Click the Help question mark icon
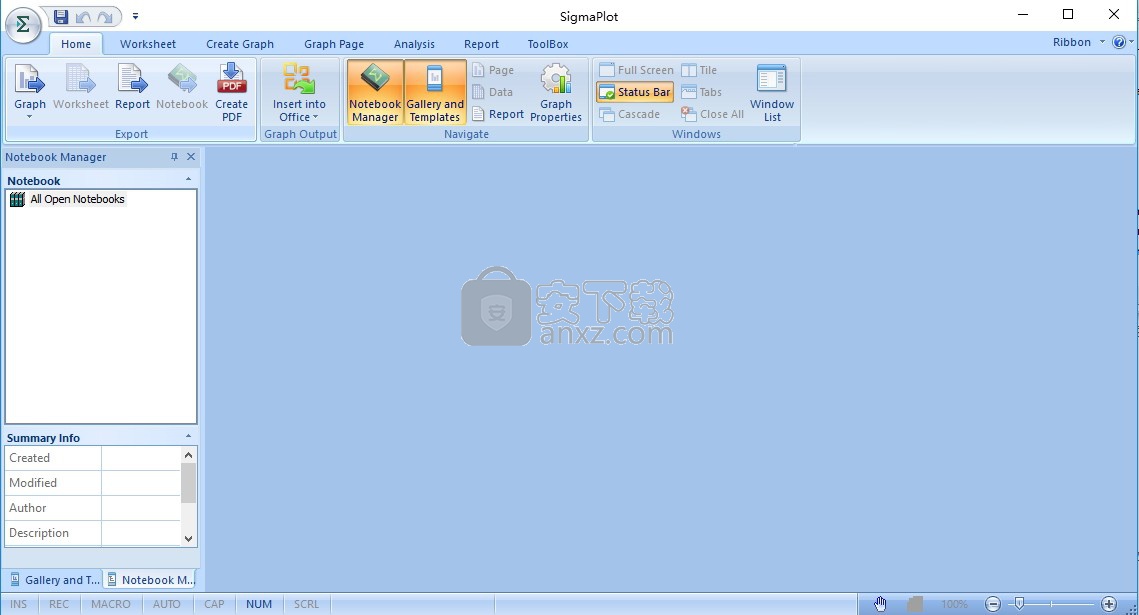Viewport: 1139px width, 615px height. [x=1119, y=42]
